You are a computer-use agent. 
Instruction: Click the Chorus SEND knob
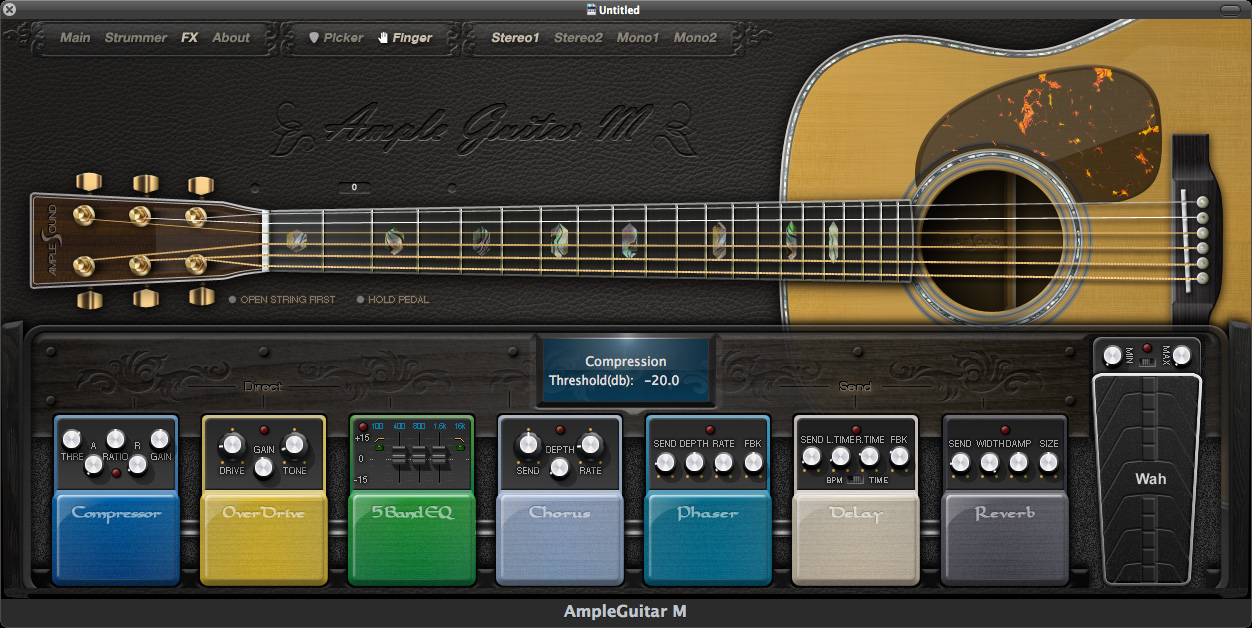point(528,444)
